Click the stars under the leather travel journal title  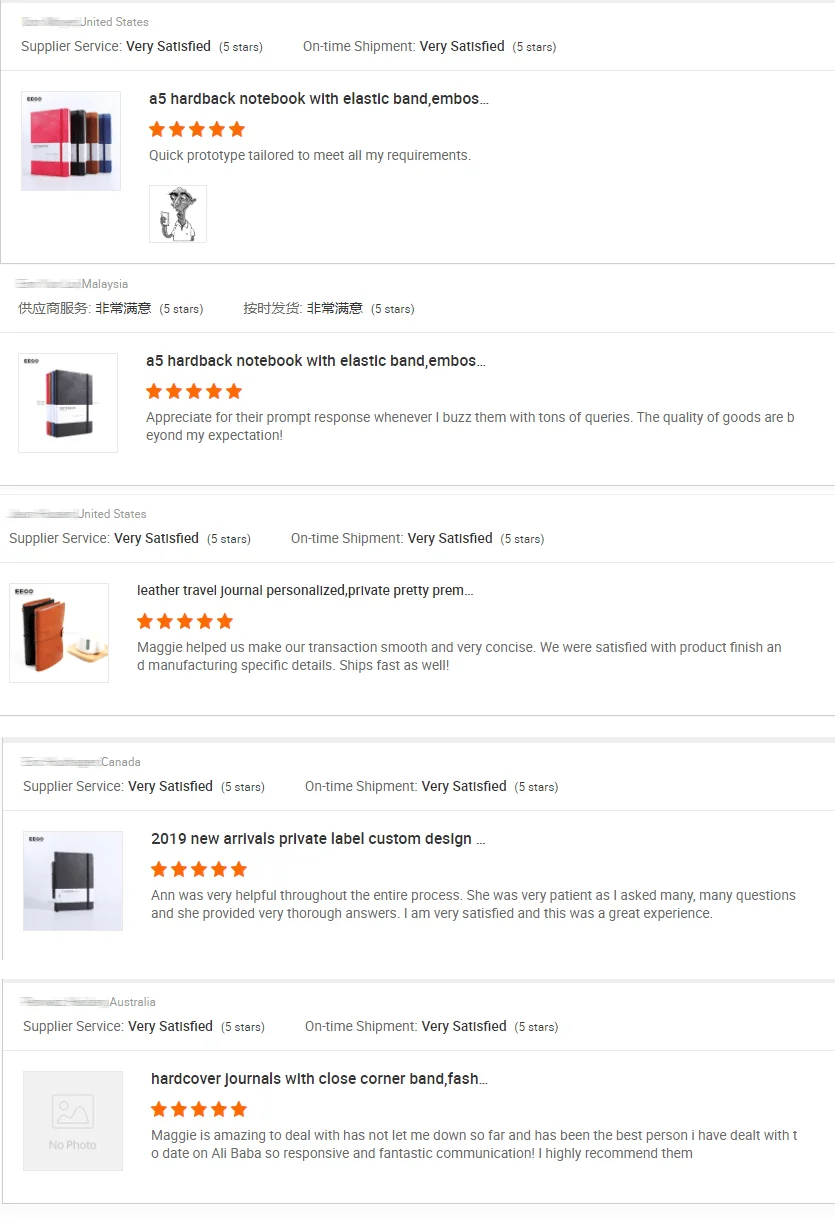click(185, 621)
